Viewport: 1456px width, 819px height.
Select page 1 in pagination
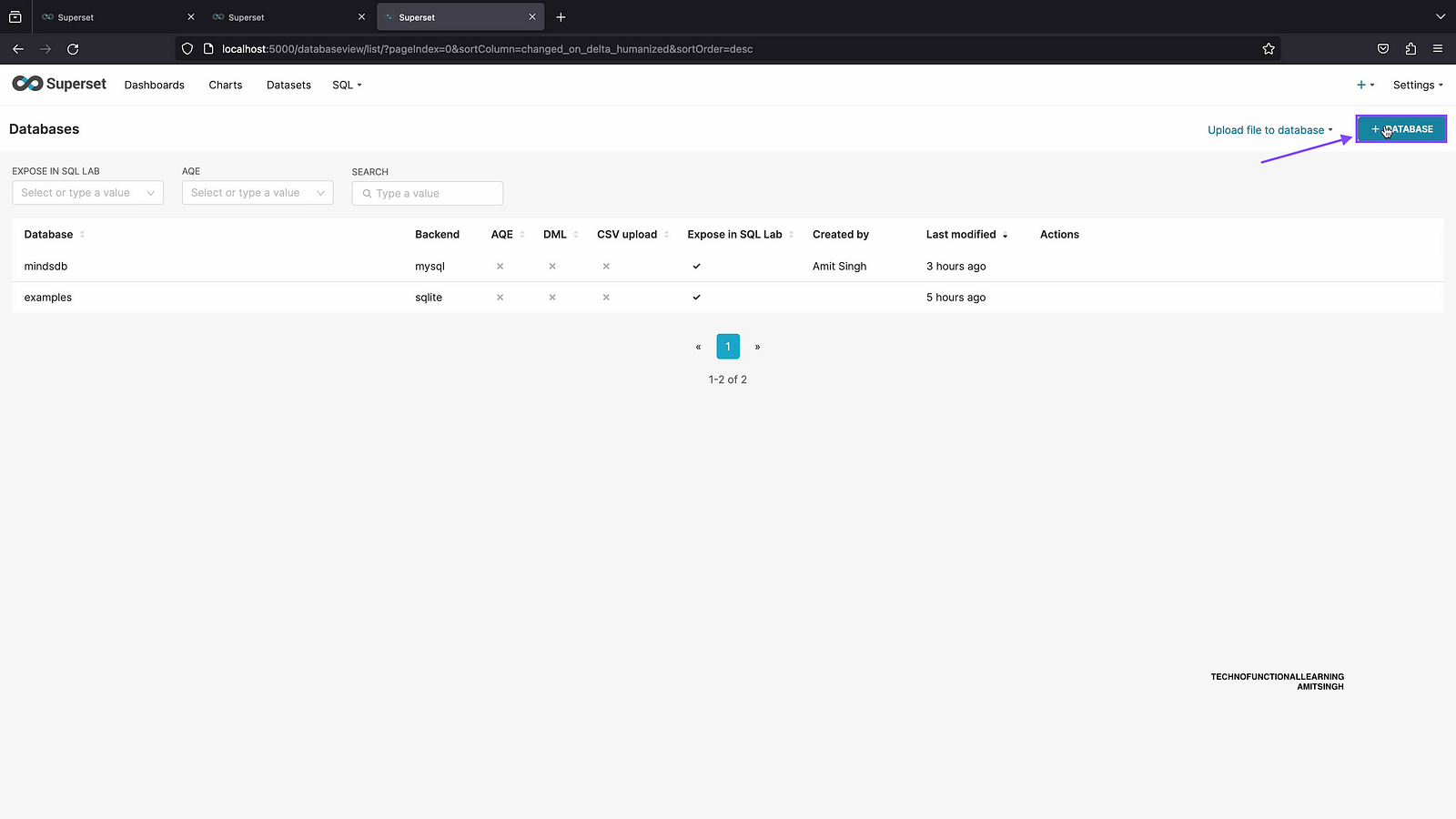point(728,347)
